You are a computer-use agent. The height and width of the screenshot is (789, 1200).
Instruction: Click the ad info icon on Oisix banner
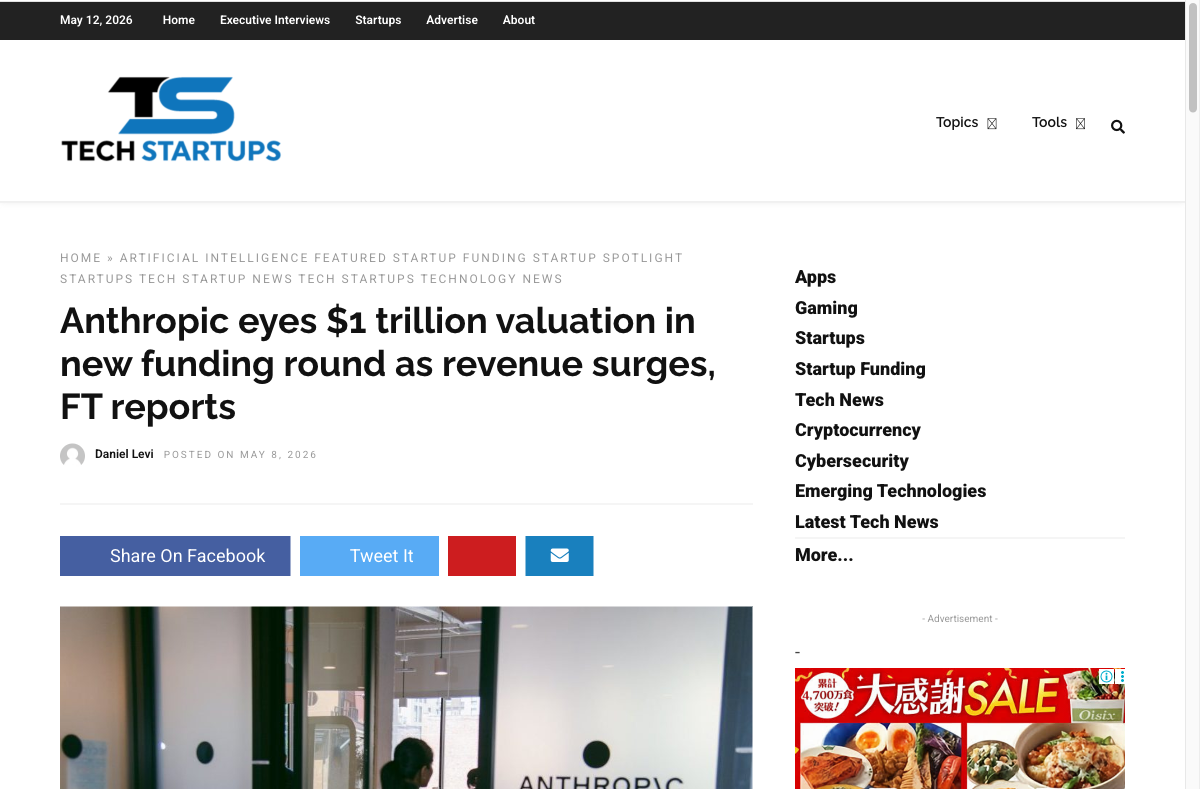[x=1107, y=676]
